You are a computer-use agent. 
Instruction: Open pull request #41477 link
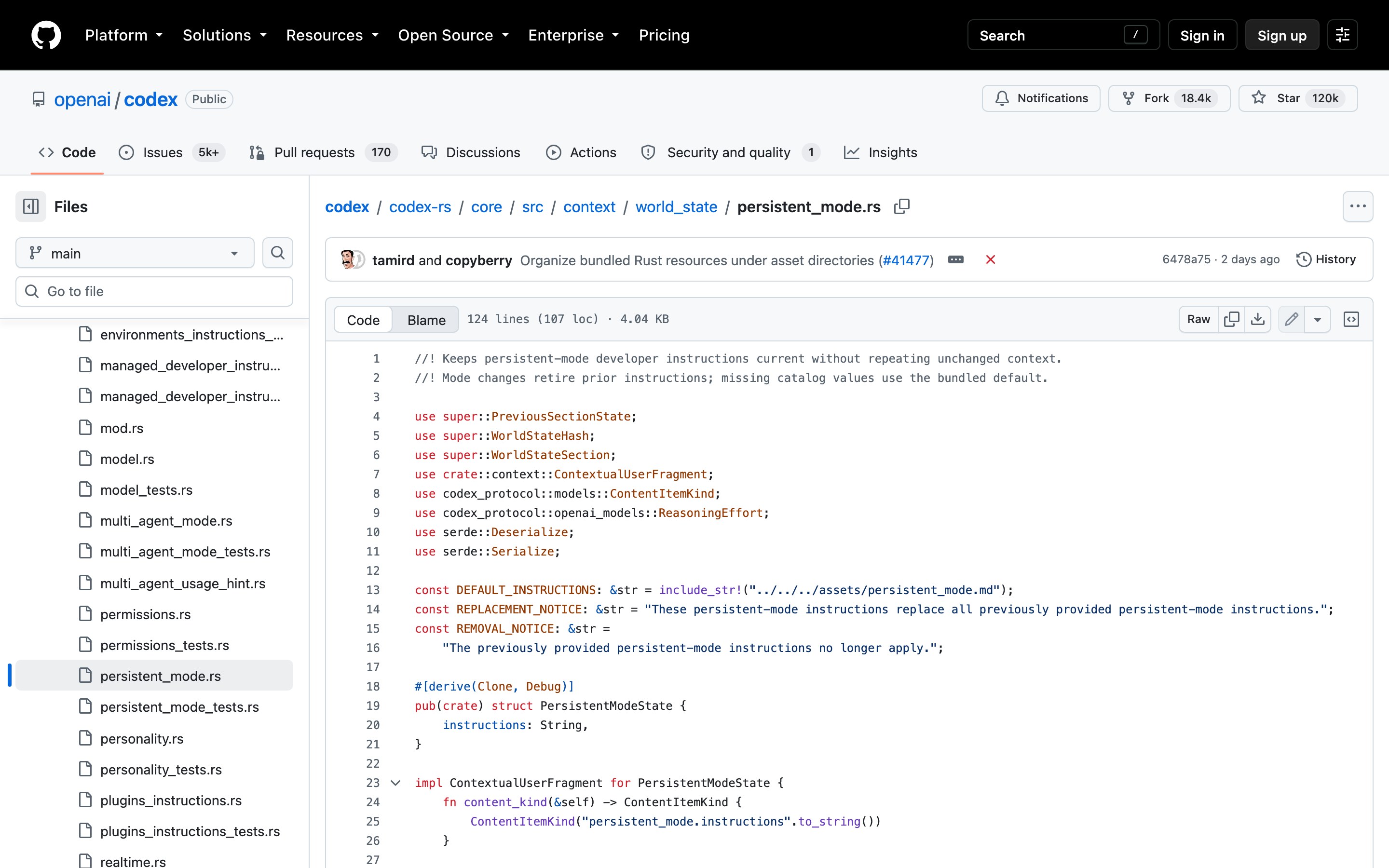click(906, 260)
